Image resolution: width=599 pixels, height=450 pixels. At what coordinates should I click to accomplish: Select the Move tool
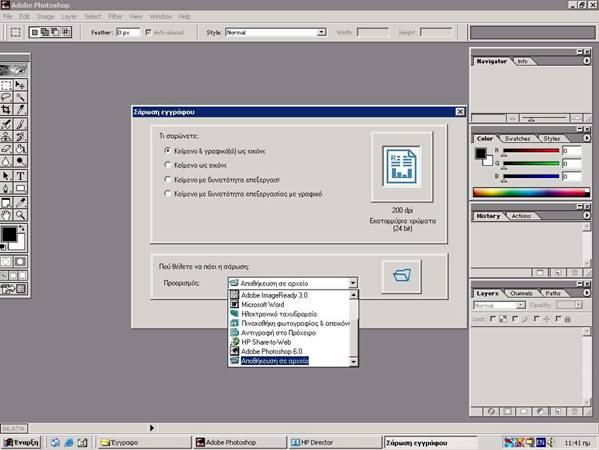coord(20,84)
